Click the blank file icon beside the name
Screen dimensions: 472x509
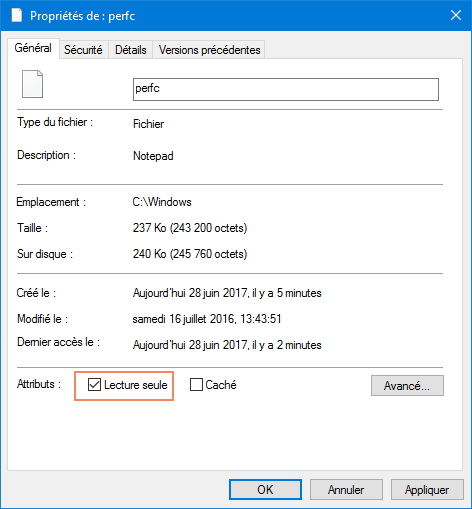point(32,84)
